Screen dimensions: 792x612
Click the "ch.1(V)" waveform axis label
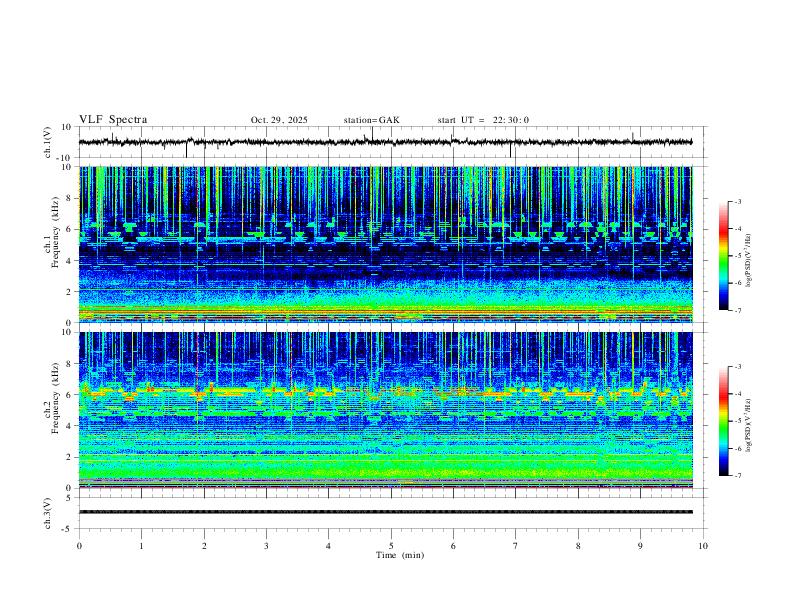pyautogui.click(x=48, y=142)
